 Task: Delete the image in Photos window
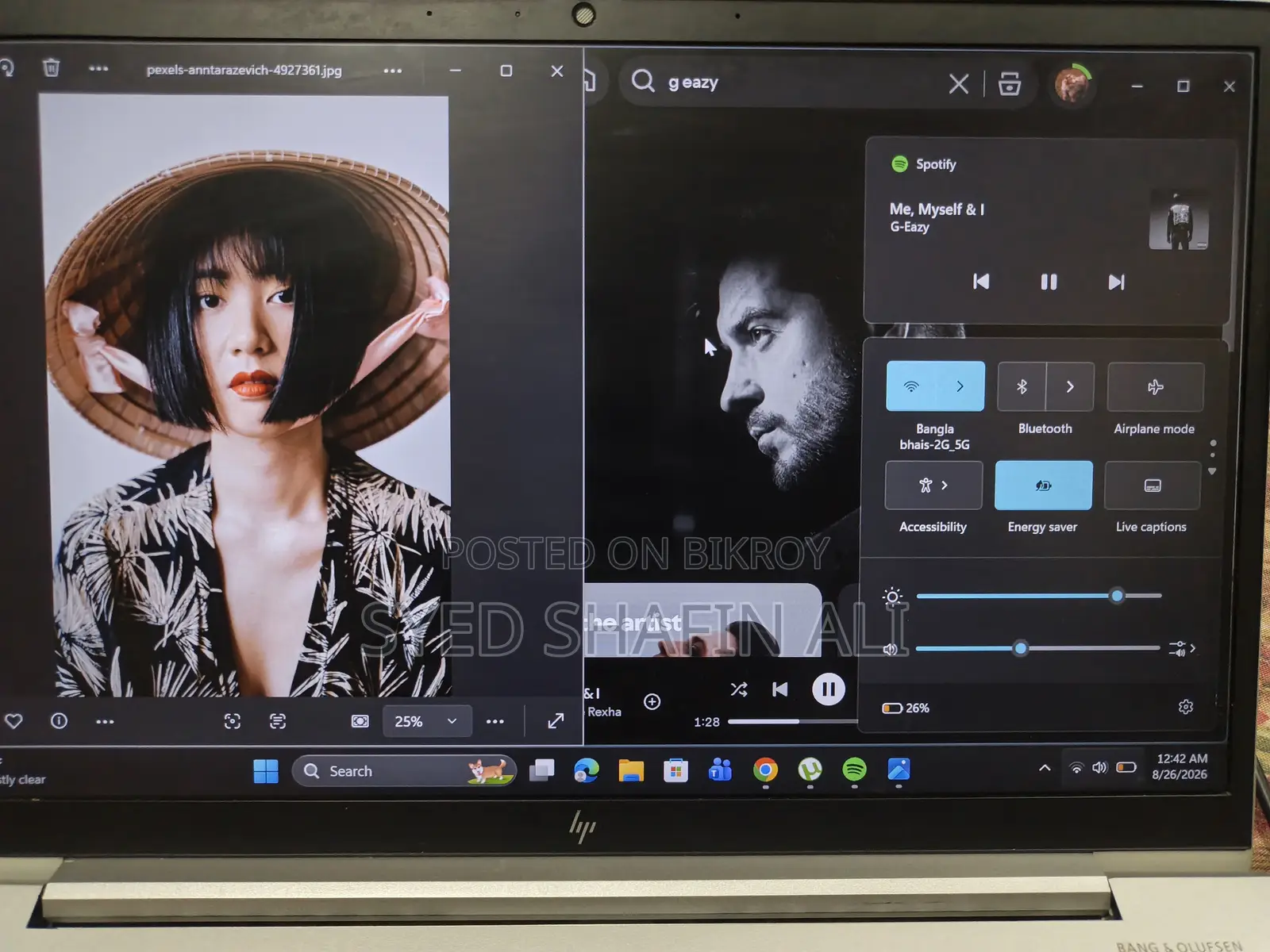pyautogui.click(x=52, y=67)
